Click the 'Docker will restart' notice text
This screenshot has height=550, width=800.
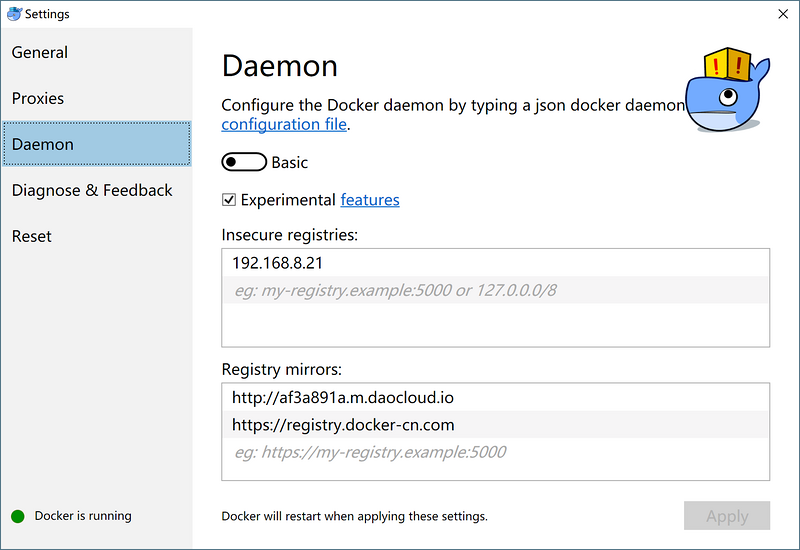pos(355,516)
